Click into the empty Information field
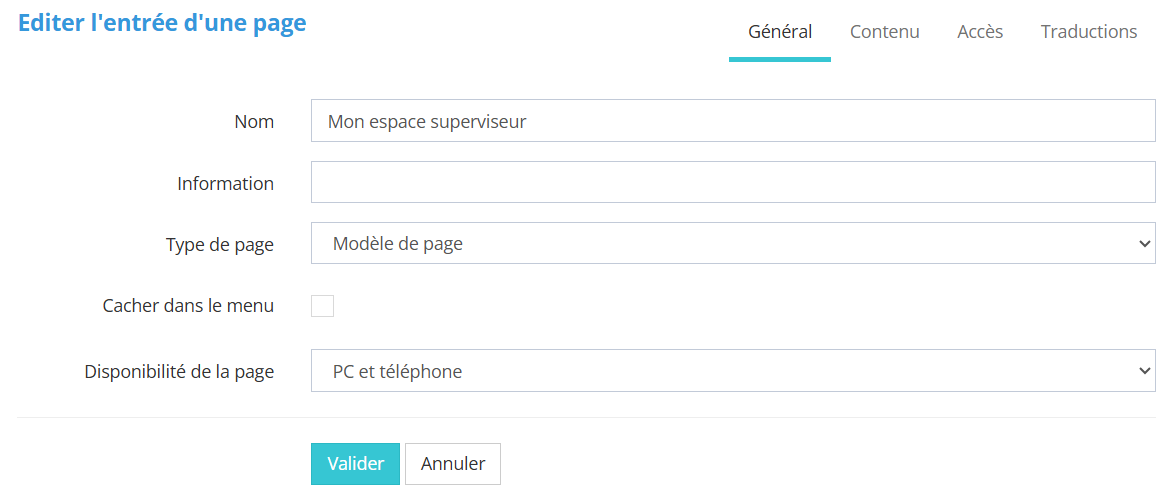 click(x=732, y=183)
